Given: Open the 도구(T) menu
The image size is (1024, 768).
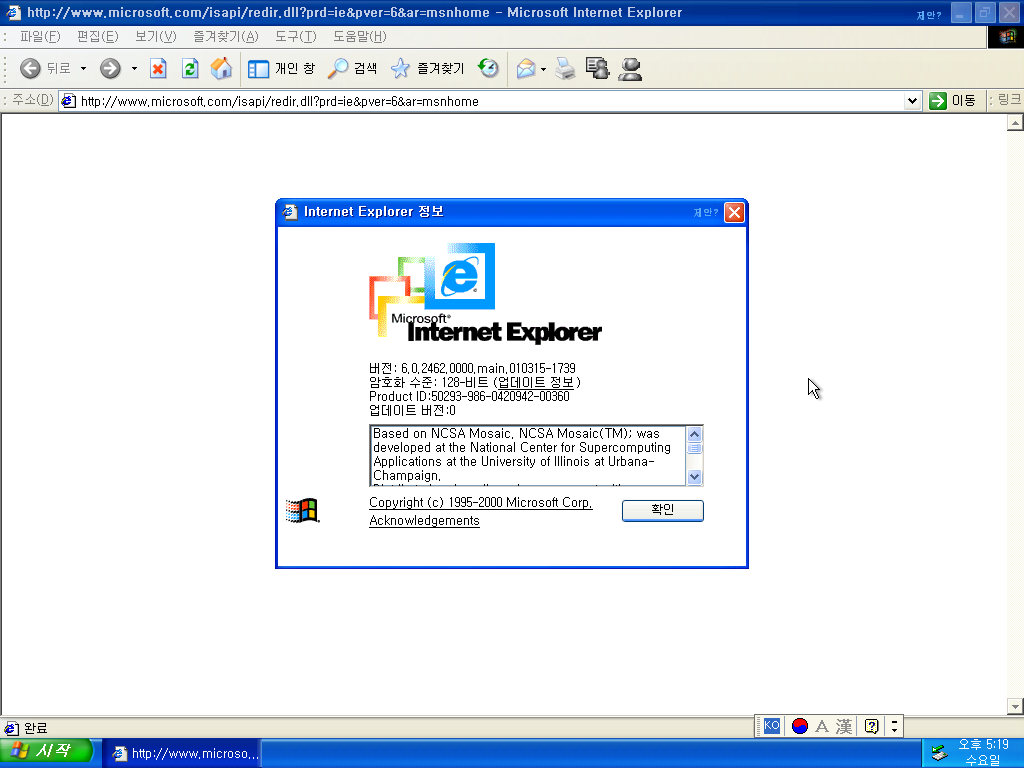Looking at the screenshot, I should [295, 37].
